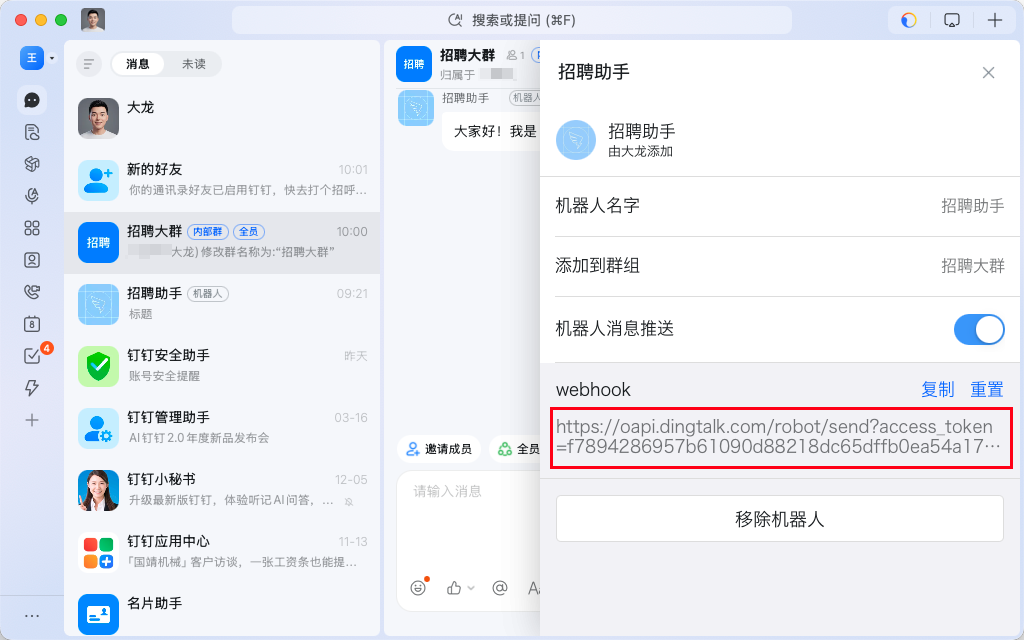This screenshot has width=1024, height=640.
Task: Click the screen cast icon in title bar
Action: coord(952,20)
